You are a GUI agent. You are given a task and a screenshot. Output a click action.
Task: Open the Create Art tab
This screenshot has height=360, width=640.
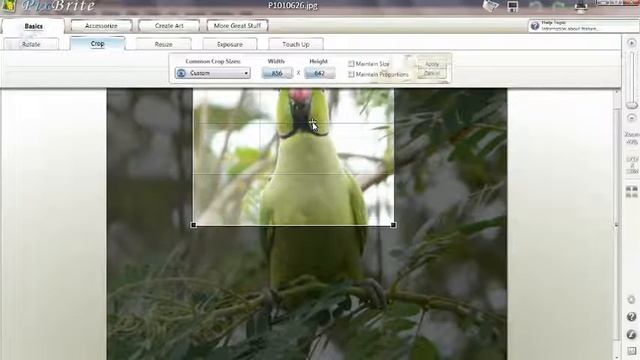point(169,26)
